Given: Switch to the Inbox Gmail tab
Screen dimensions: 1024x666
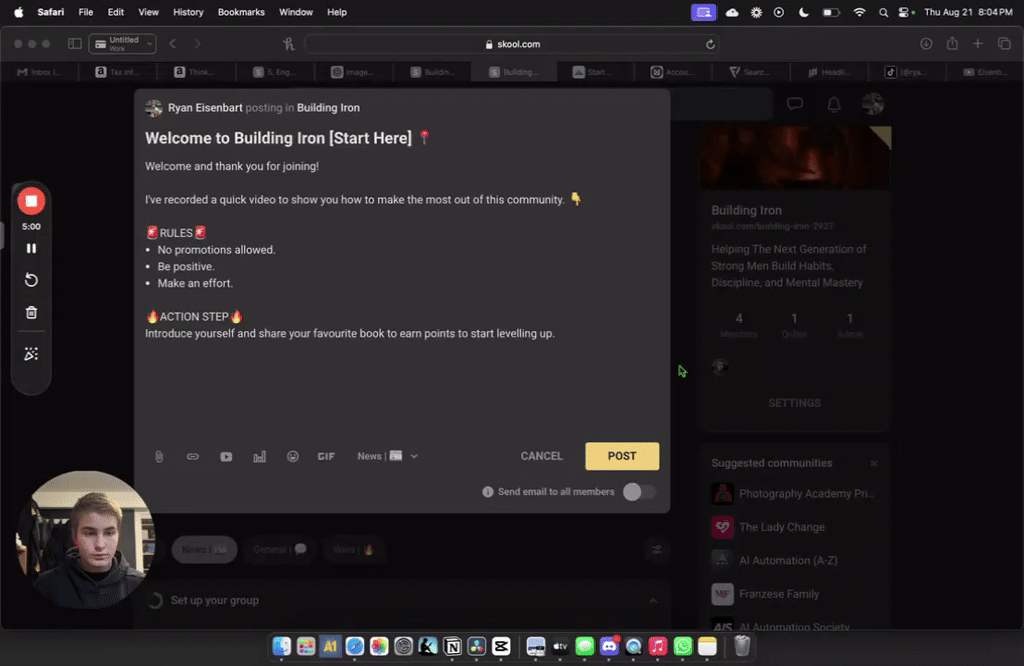Looking at the screenshot, I should tap(39, 72).
